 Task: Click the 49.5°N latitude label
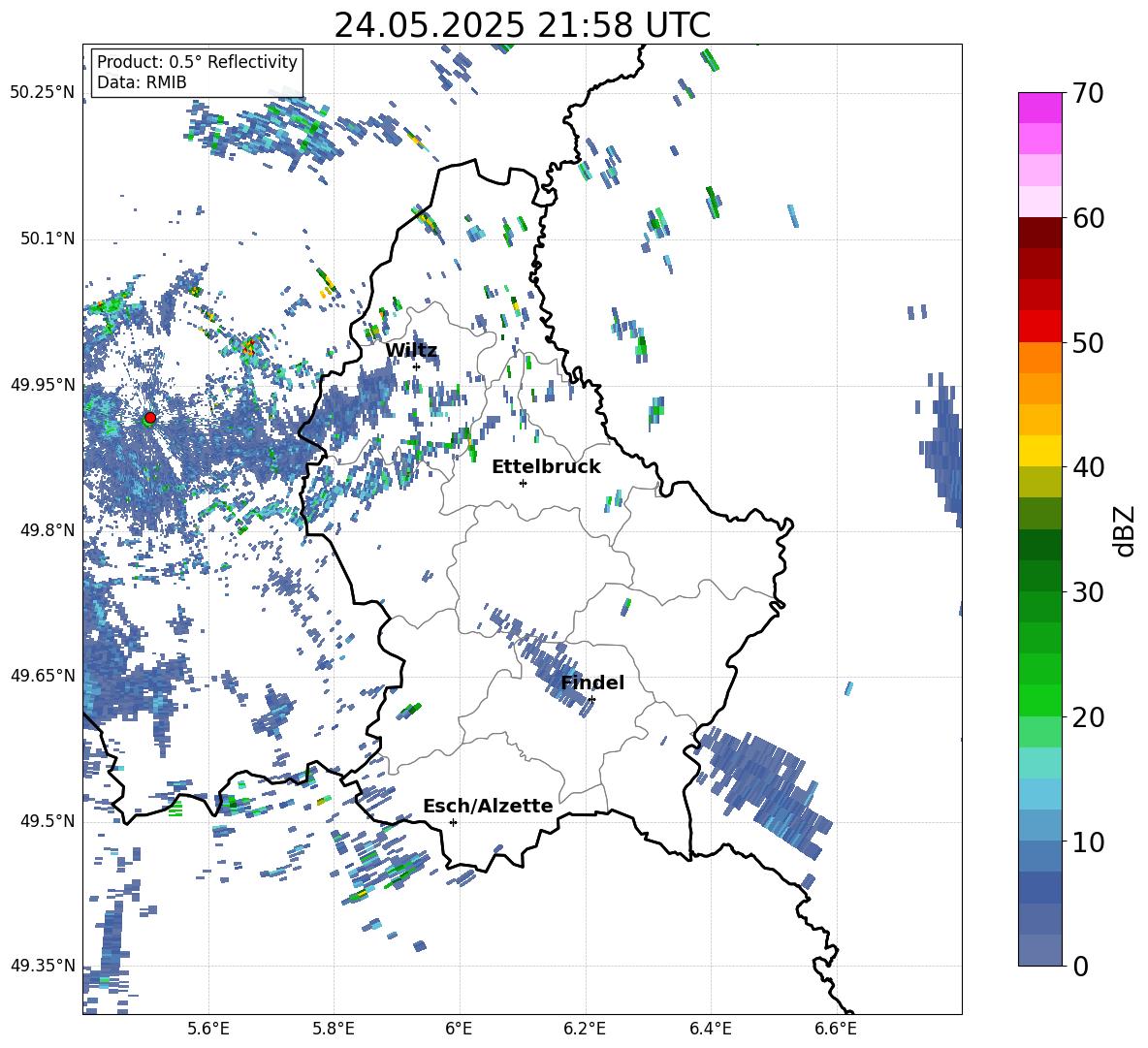click(48, 821)
